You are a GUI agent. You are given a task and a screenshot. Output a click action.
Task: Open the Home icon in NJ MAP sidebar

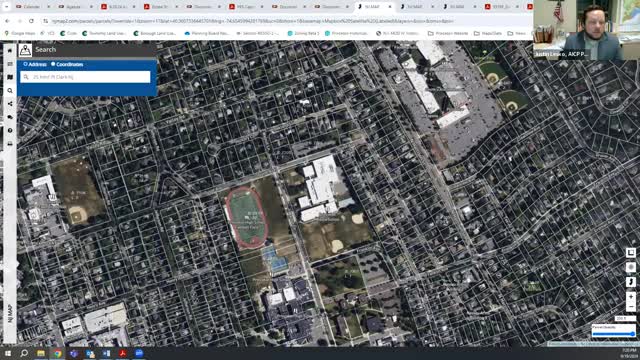pos(10,50)
